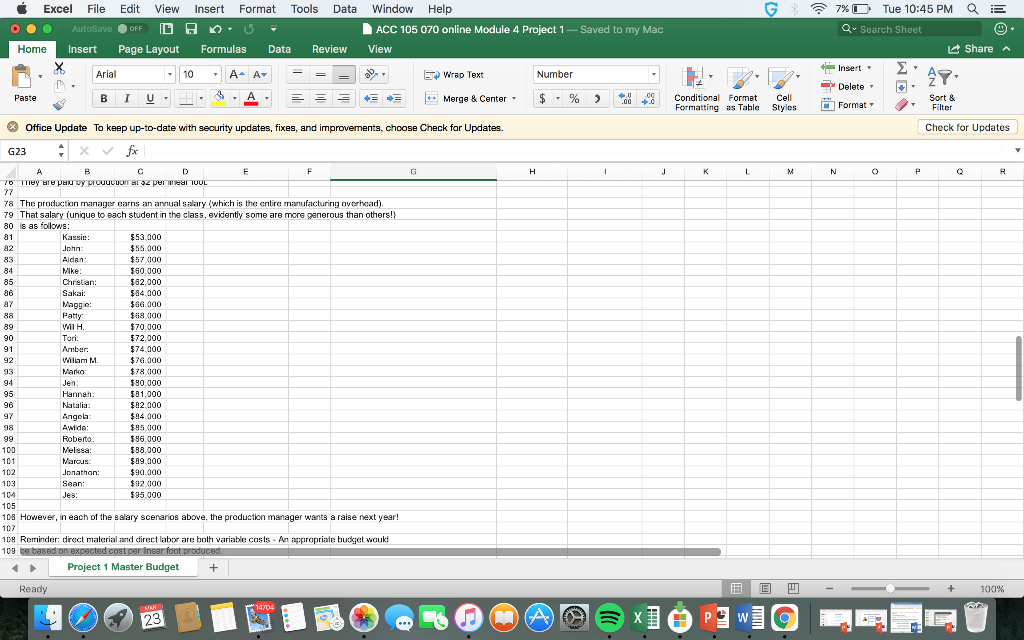Screen dimensions: 1024x640
Task: Click the insert function fx icon
Action: click(132, 151)
